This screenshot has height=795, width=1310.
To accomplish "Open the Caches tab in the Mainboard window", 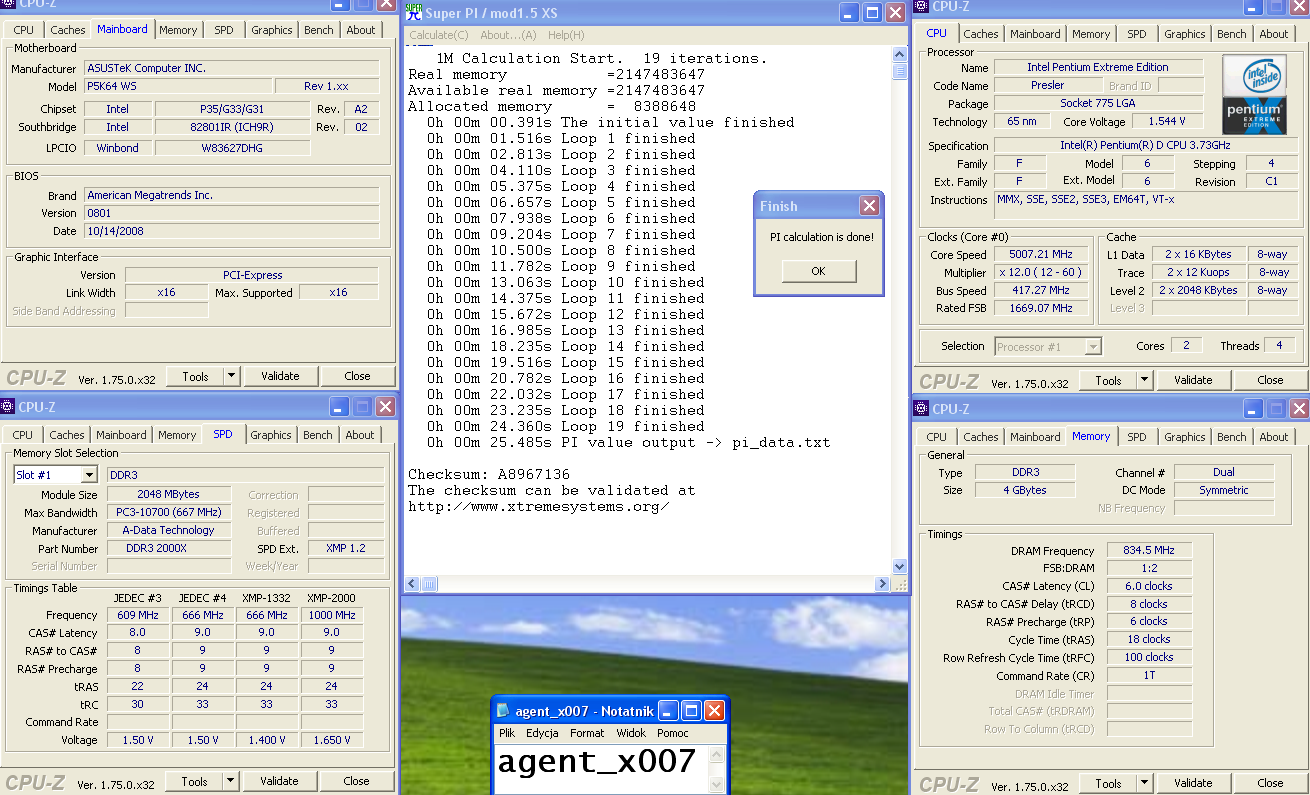I will tap(68, 30).
